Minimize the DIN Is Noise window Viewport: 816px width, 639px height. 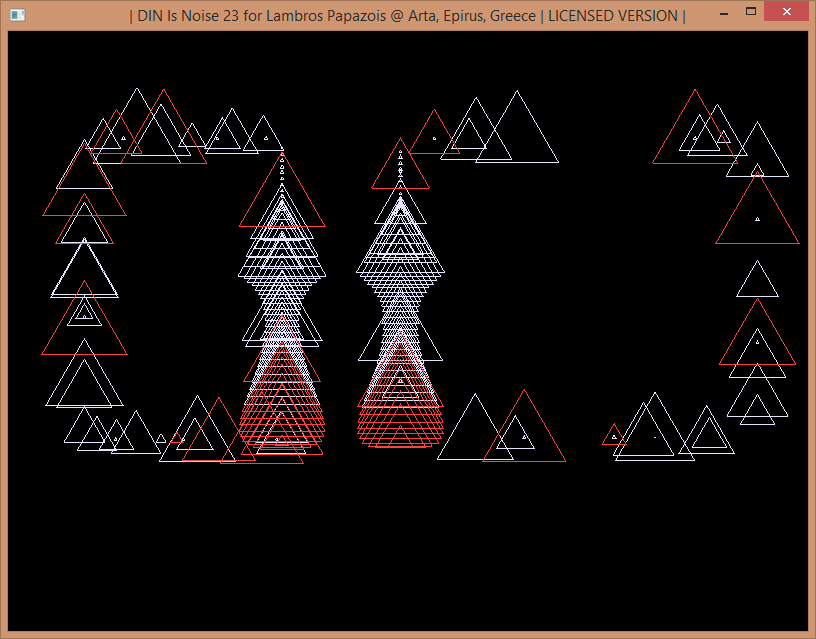coord(724,12)
